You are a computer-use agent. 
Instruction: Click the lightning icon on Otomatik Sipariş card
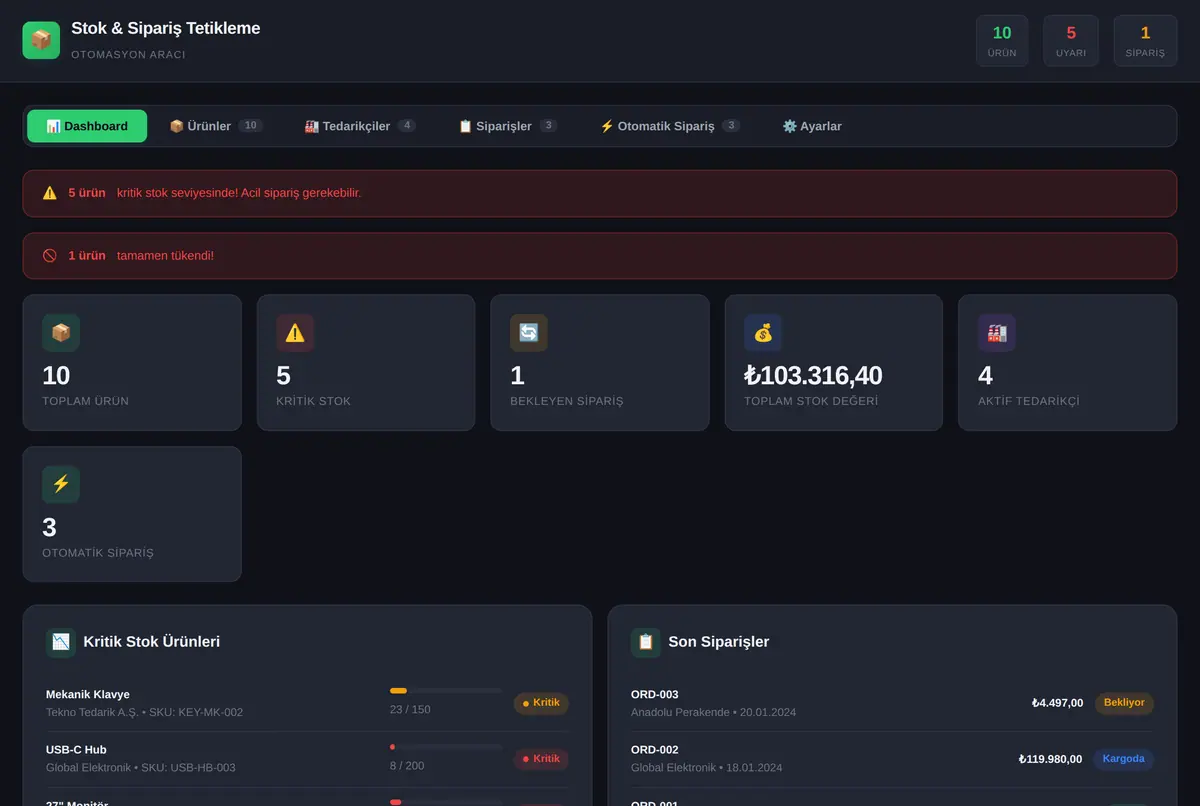(x=61, y=484)
